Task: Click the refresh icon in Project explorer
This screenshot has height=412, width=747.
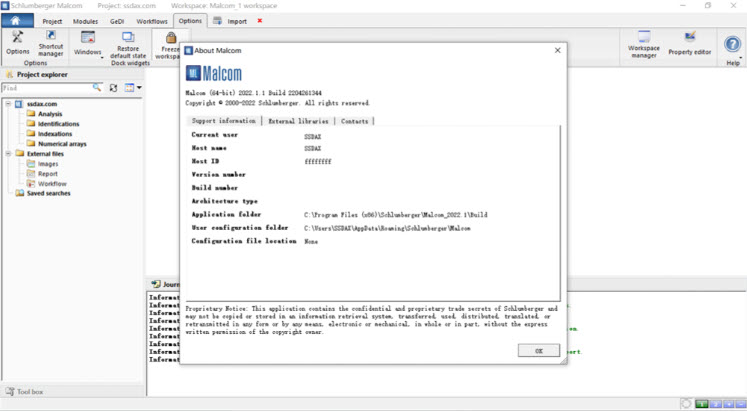Action: coord(113,88)
